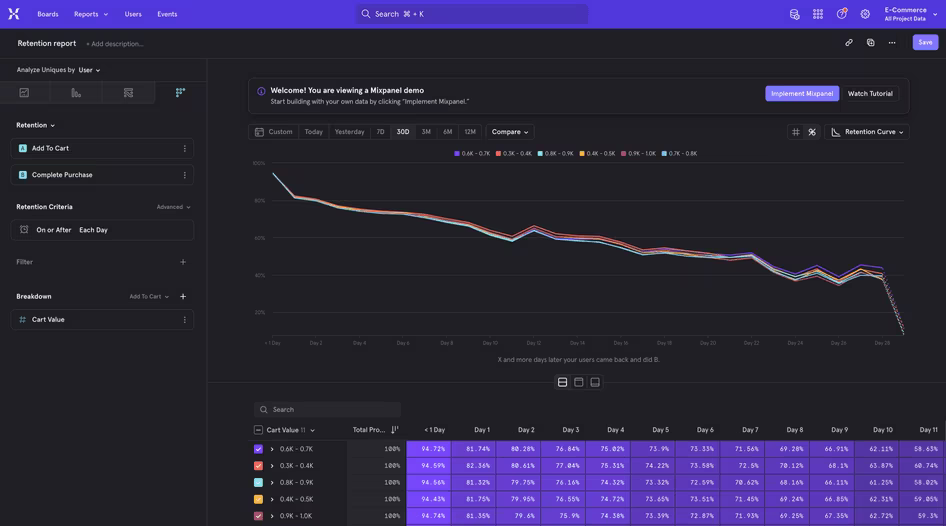
Task: Open the report more options ellipsis
Action: 892,43
